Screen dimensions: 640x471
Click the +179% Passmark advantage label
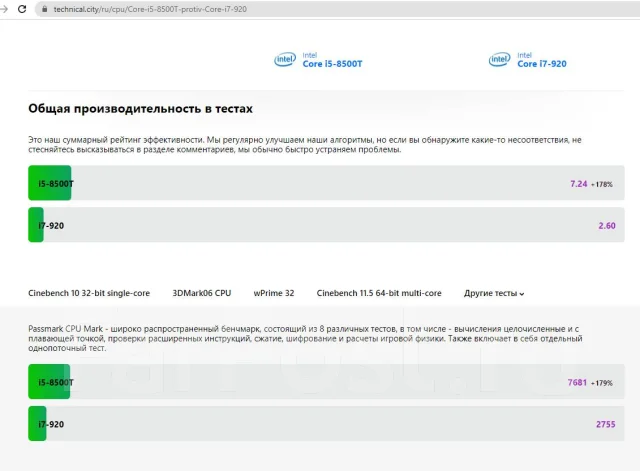602,383
